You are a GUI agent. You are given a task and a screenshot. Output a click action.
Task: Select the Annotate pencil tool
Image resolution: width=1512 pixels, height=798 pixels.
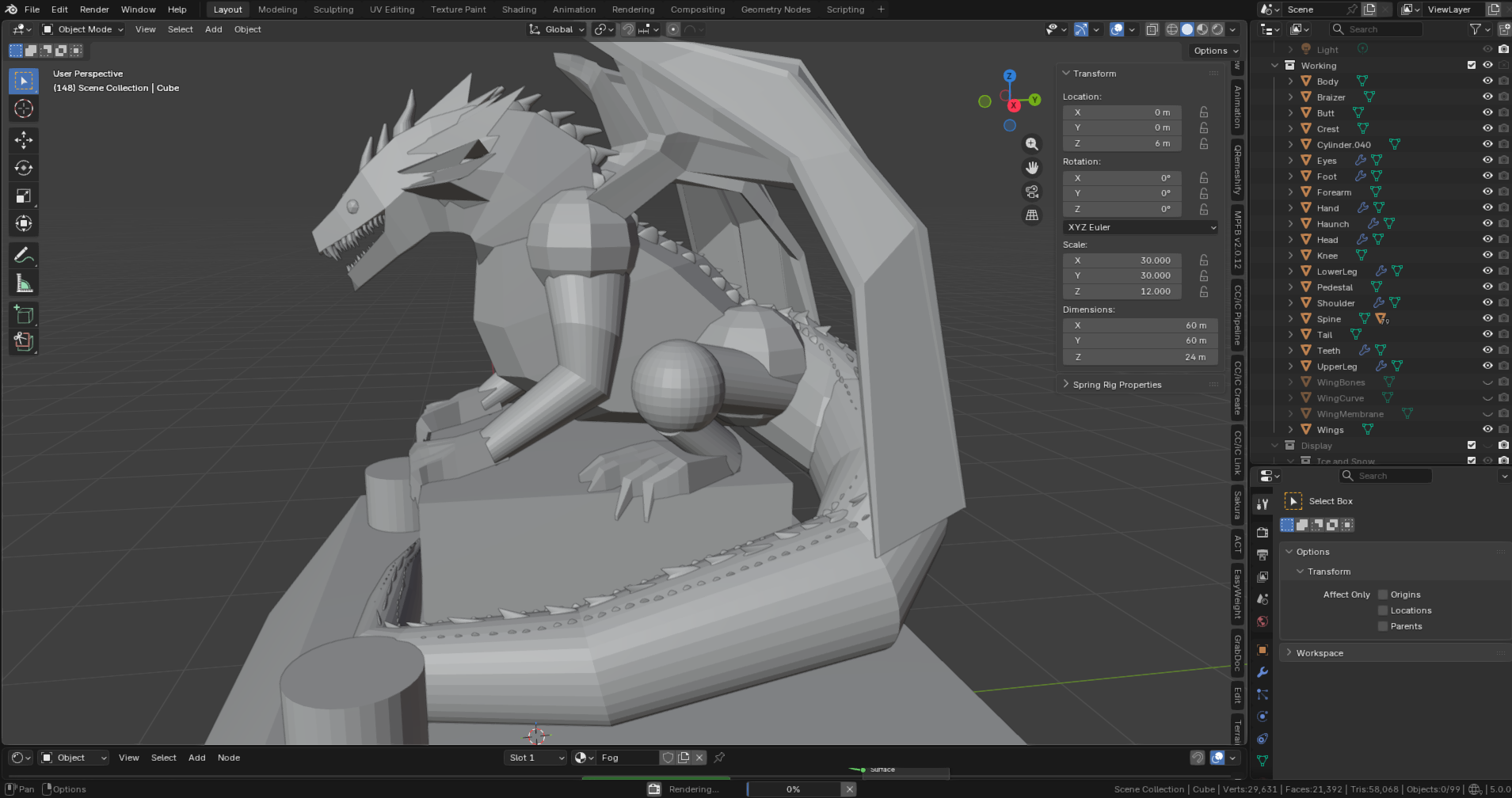(24, 255)
